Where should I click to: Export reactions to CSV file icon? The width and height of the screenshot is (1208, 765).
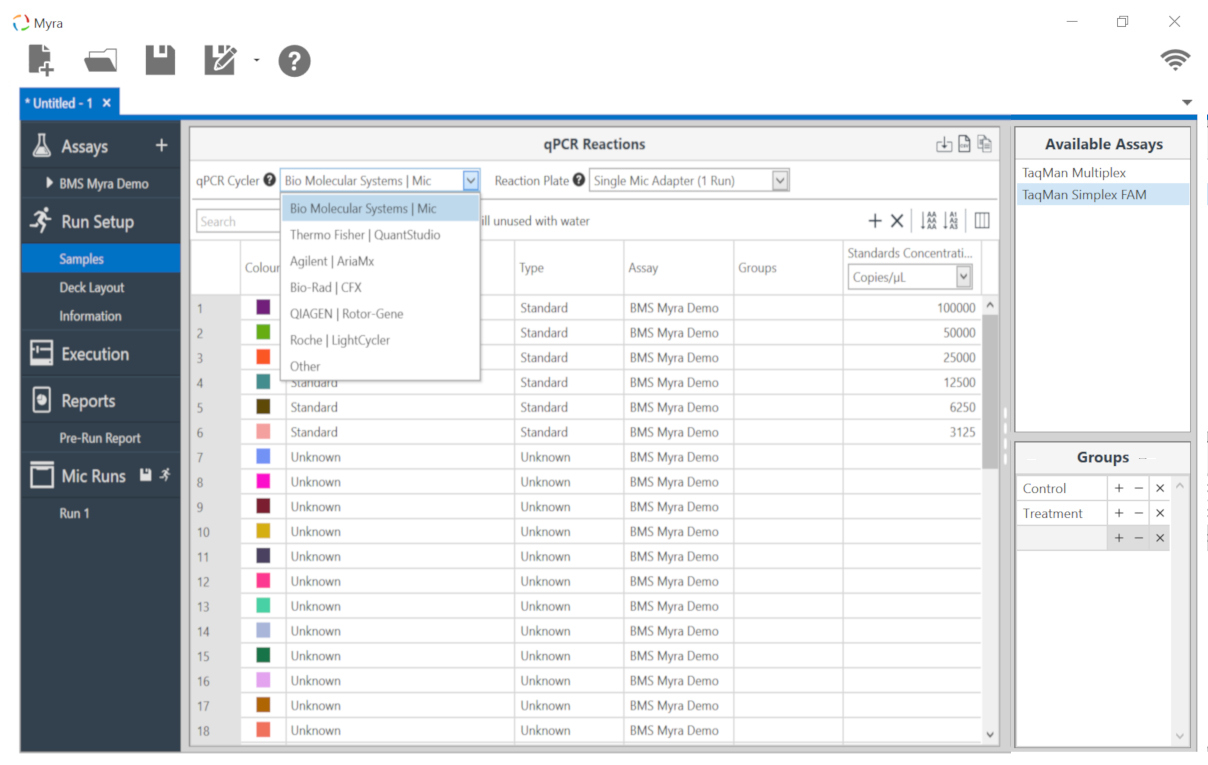tap(964, 144)
